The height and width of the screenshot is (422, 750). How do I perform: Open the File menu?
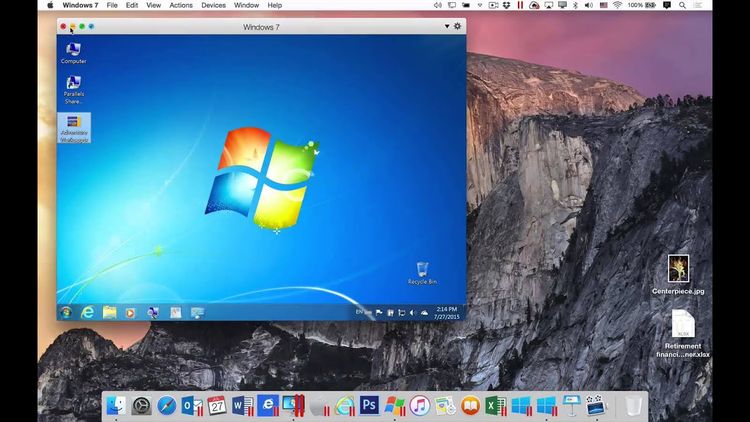point(112,5)
